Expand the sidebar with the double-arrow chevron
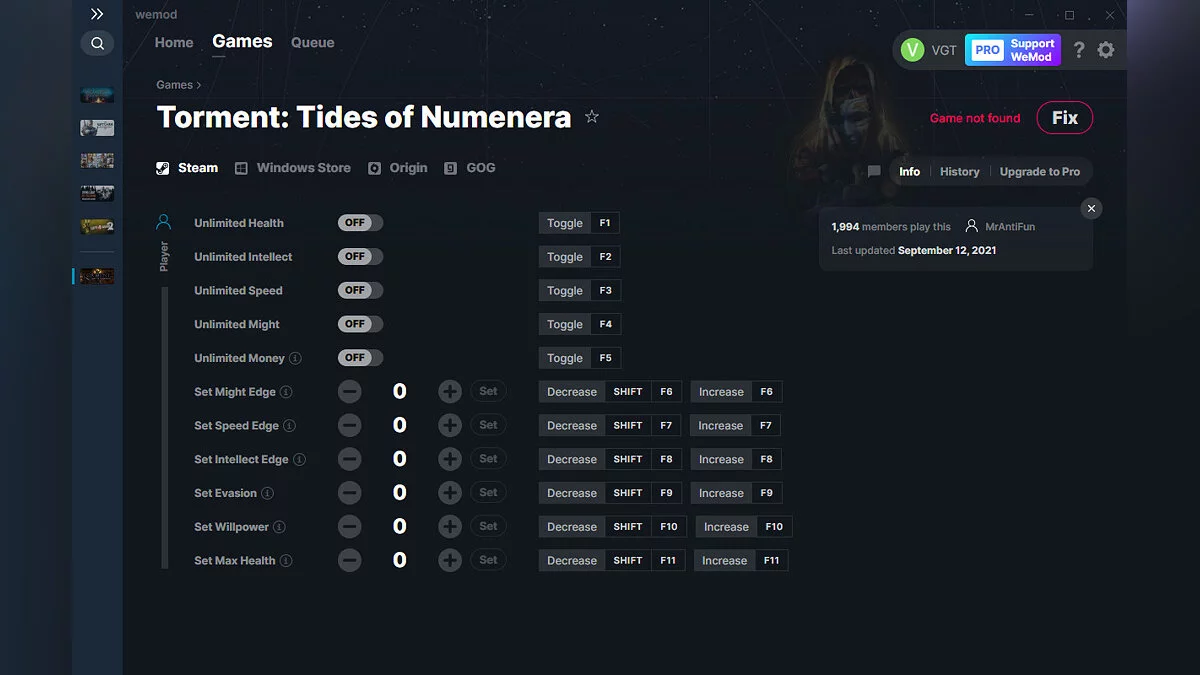Image resolution: width=1200 pixels, height=675 pixels. click(97, 14)
